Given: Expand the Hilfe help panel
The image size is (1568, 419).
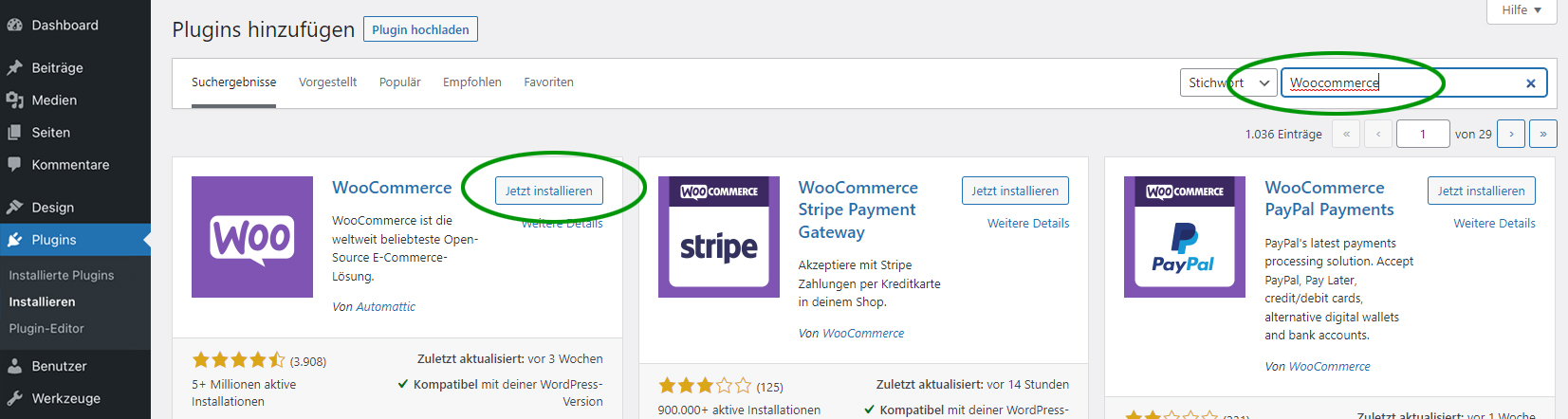Looking at the screenshot, I should tap(1522, 10).
